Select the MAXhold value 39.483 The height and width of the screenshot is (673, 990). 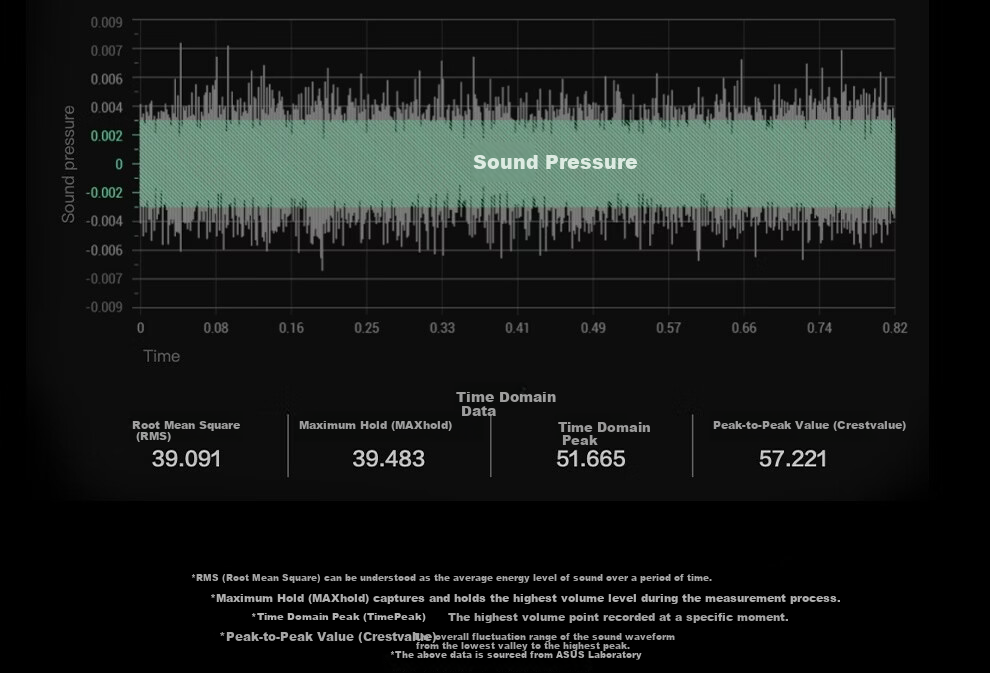click(388, 459)
